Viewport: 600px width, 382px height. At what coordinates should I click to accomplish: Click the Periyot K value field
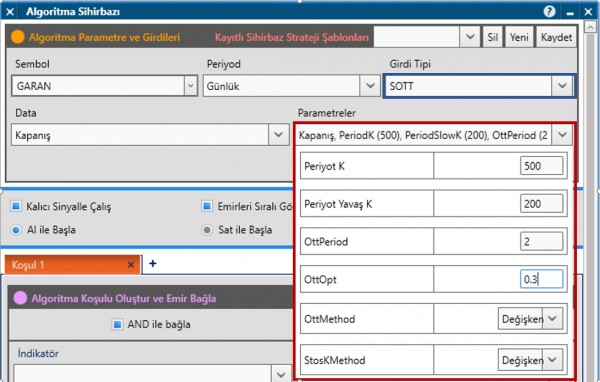coord(541,166)
